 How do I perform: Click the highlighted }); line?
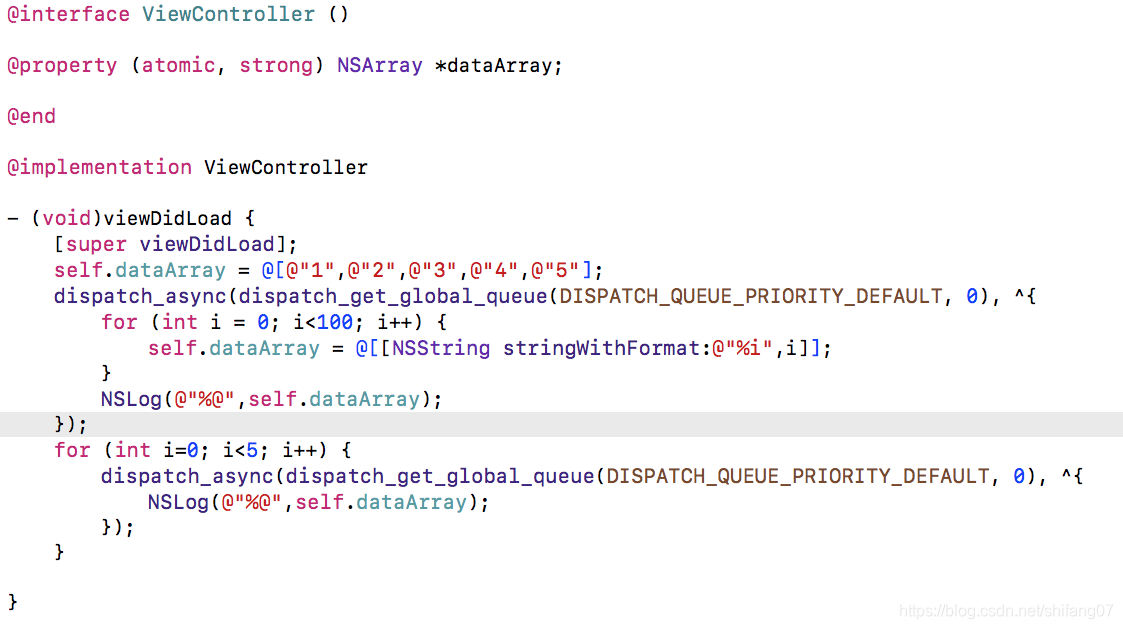click(x=562, y=425)
